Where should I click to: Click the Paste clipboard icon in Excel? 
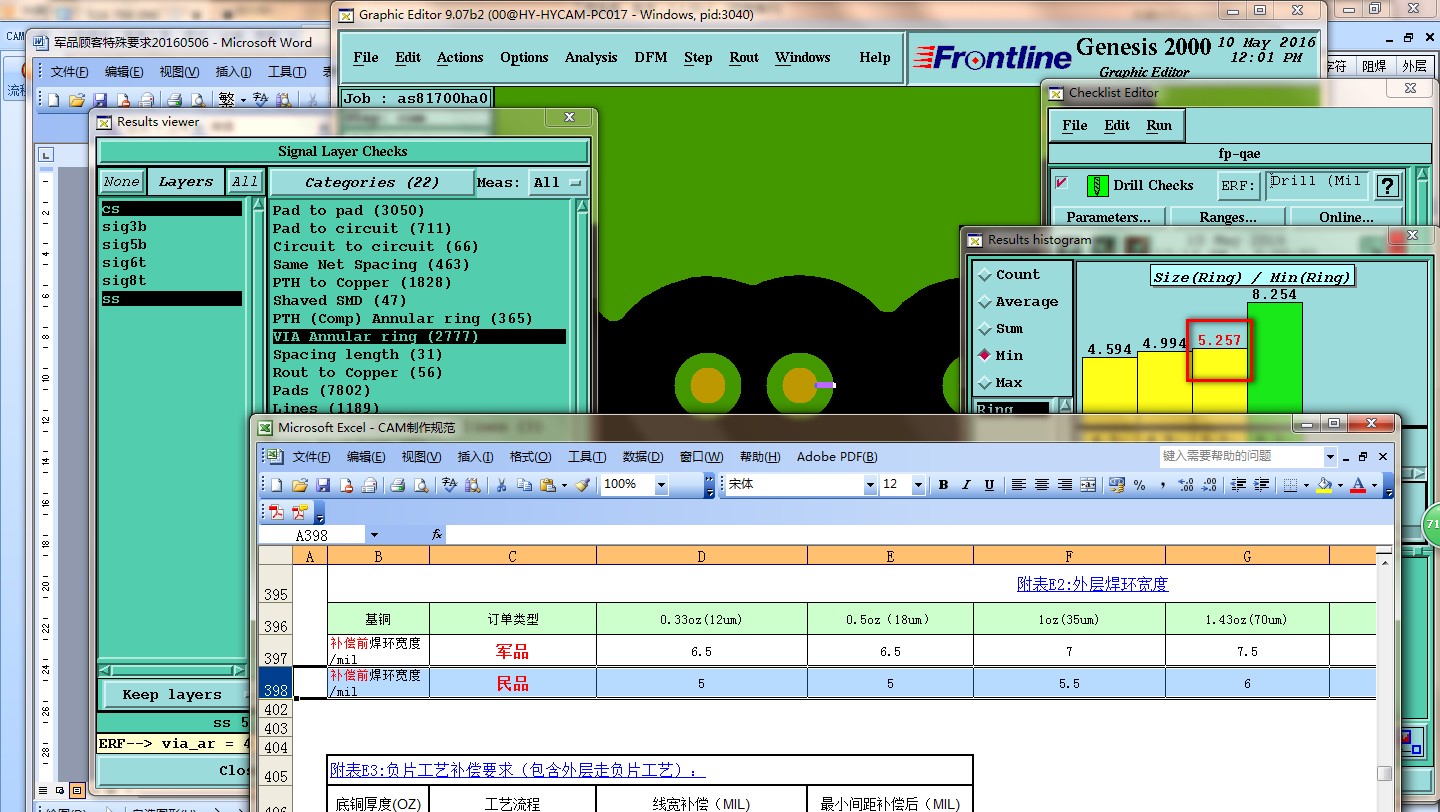548,485
